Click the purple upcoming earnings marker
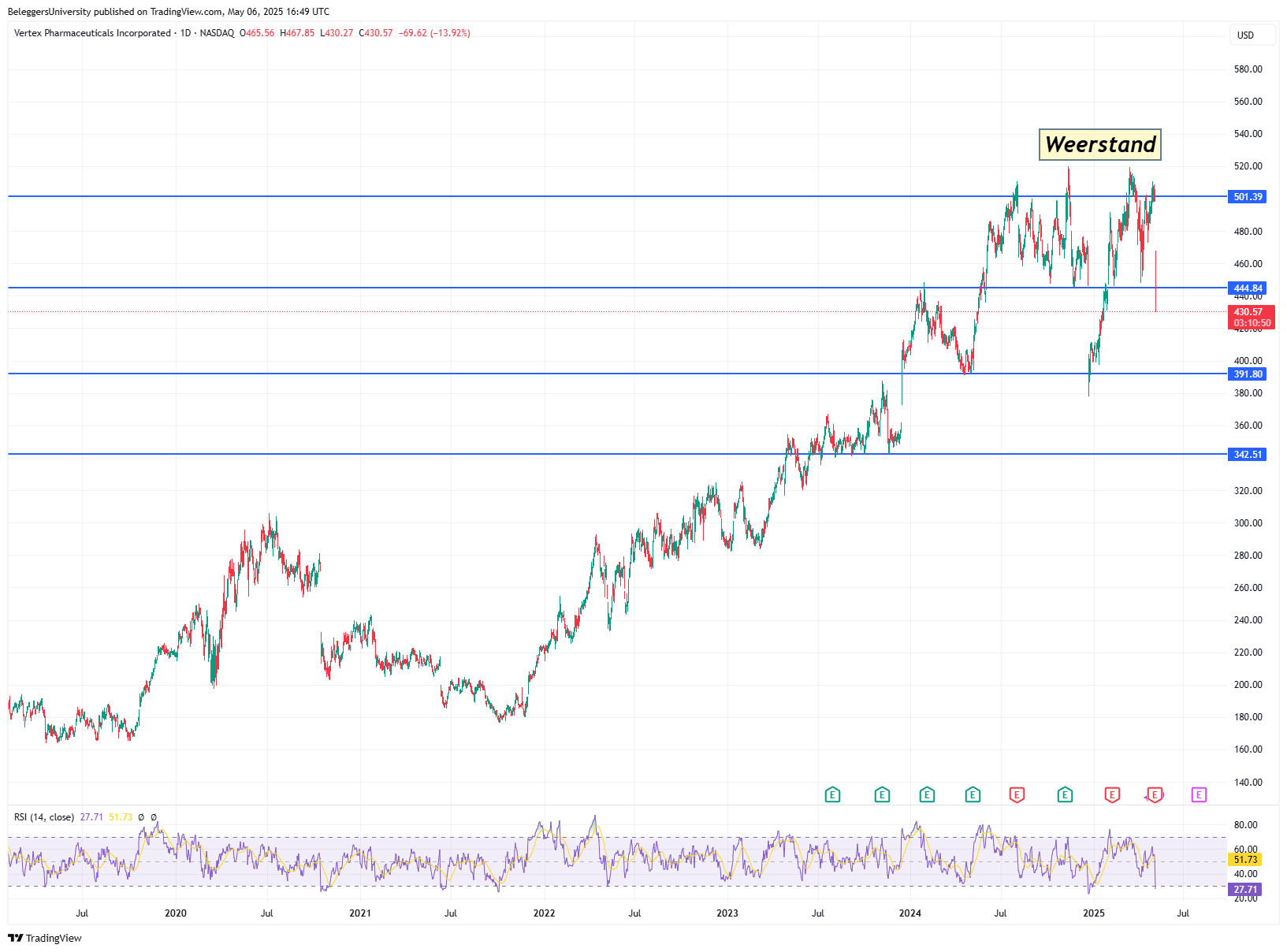 pos(1199,795)
